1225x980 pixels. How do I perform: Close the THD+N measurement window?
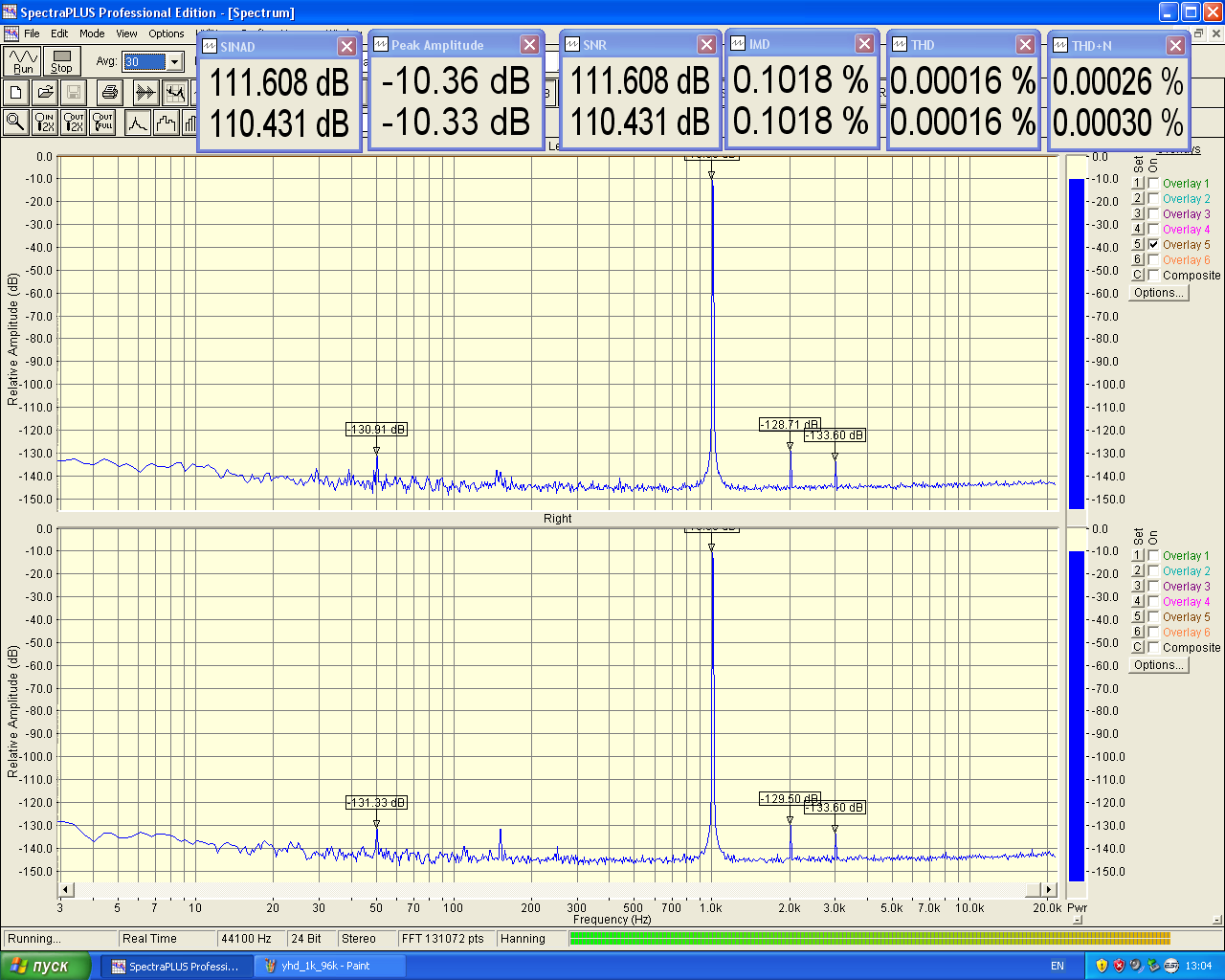(x=1175, y=46)
